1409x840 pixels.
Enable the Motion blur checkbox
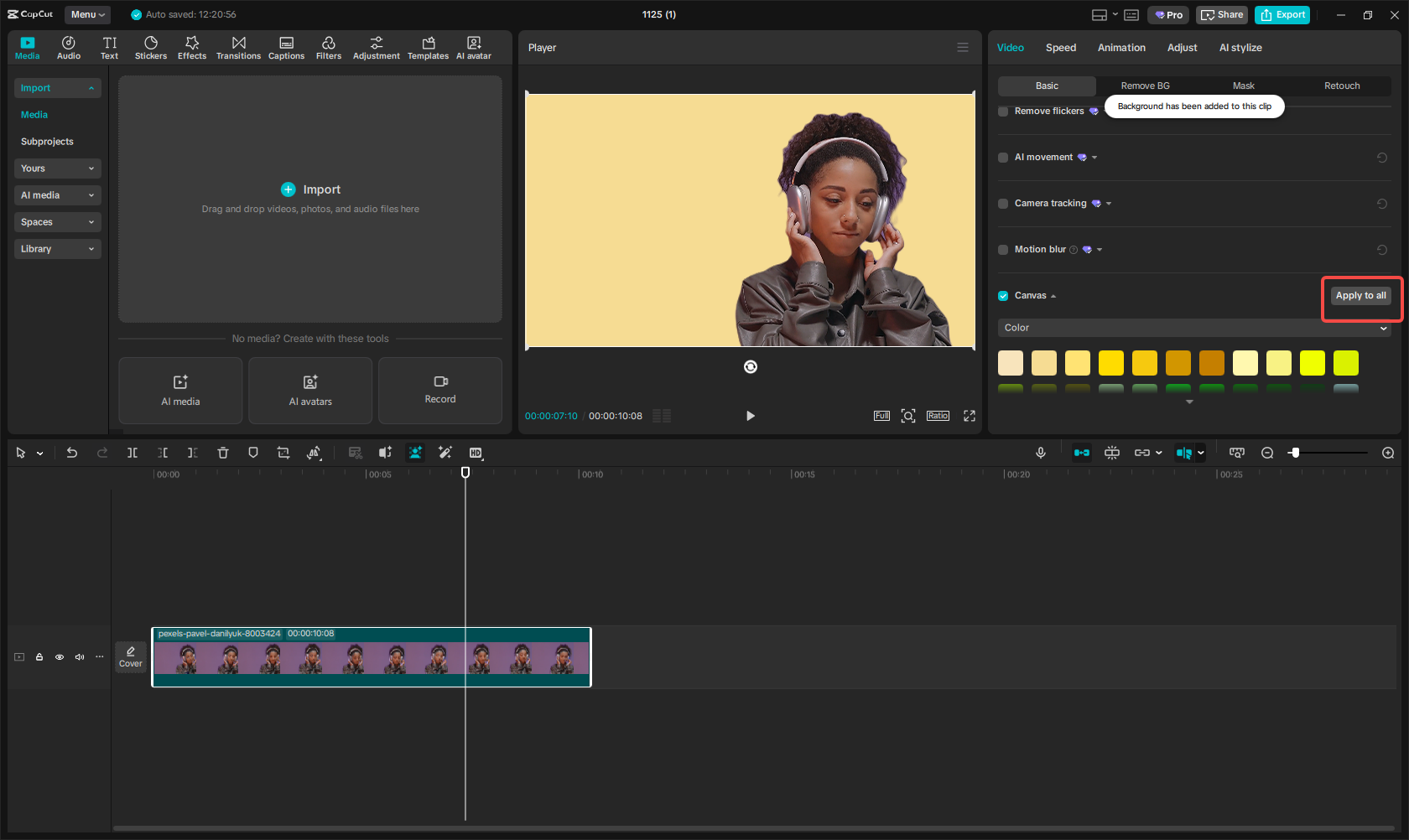click(1003, 250)
